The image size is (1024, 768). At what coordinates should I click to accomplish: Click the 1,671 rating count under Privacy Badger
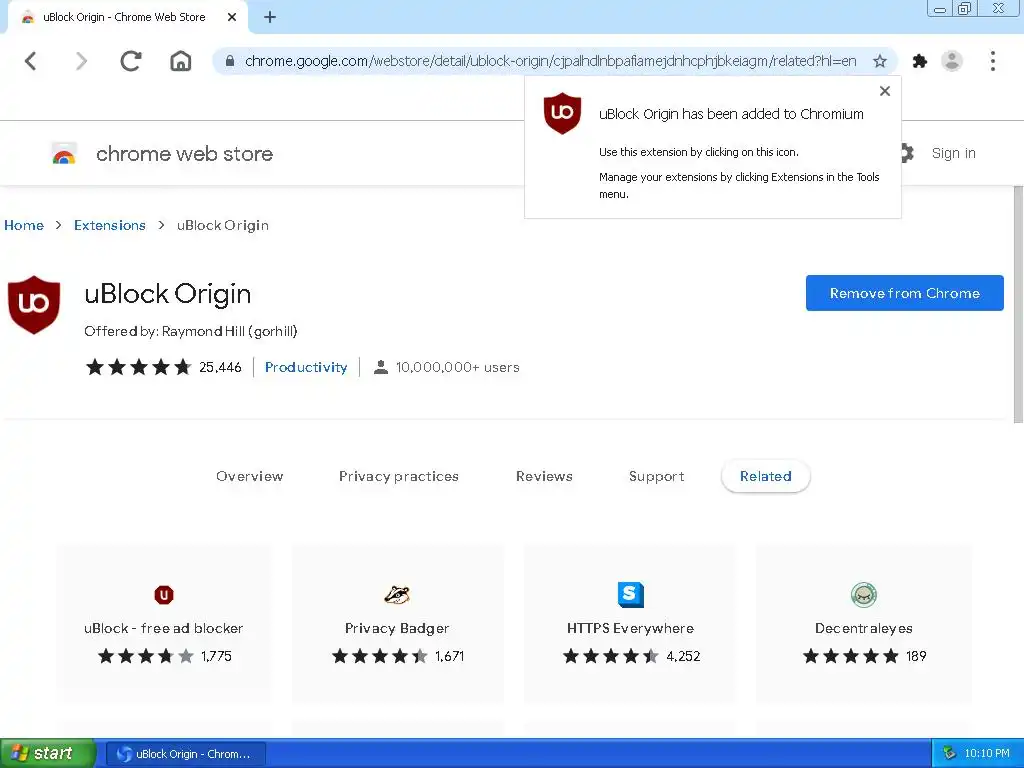[x=449, y=656]
